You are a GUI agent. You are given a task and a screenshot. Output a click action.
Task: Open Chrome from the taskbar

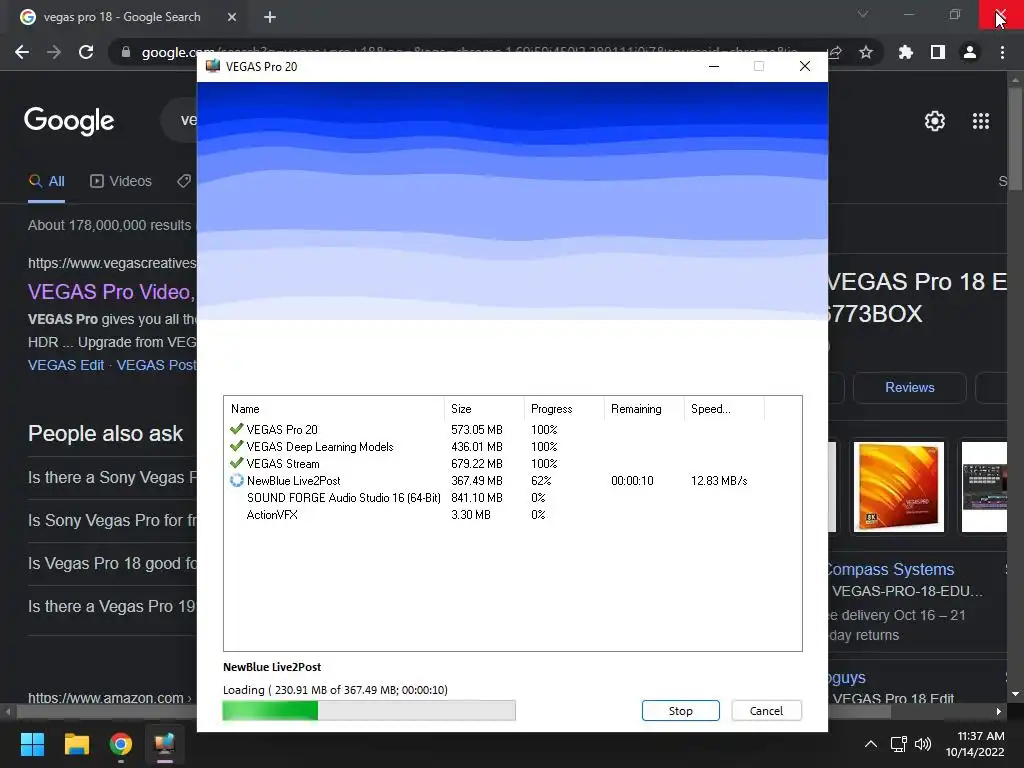121,744
